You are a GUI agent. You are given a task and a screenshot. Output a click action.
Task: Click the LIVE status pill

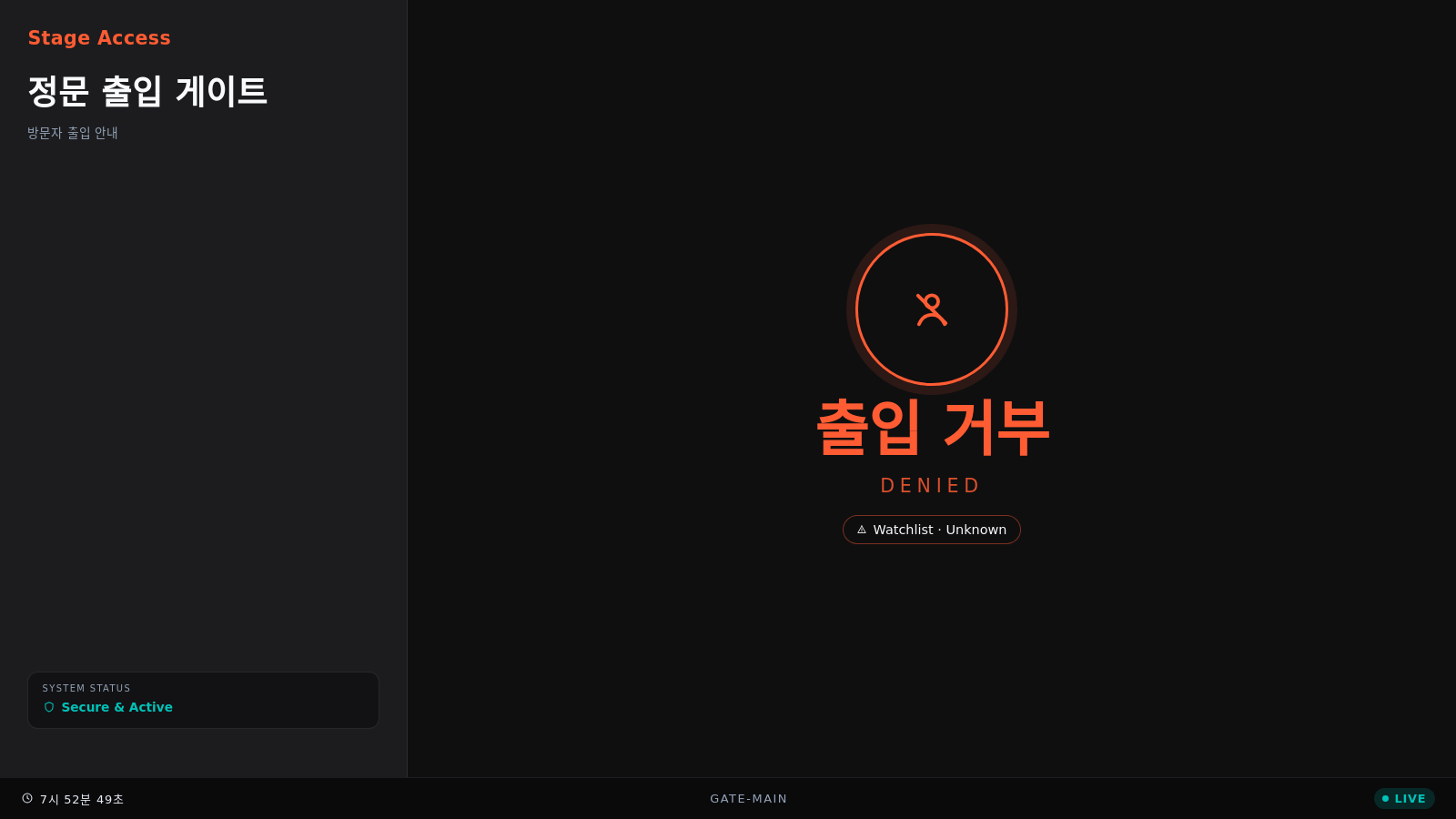coord(1404,799)
